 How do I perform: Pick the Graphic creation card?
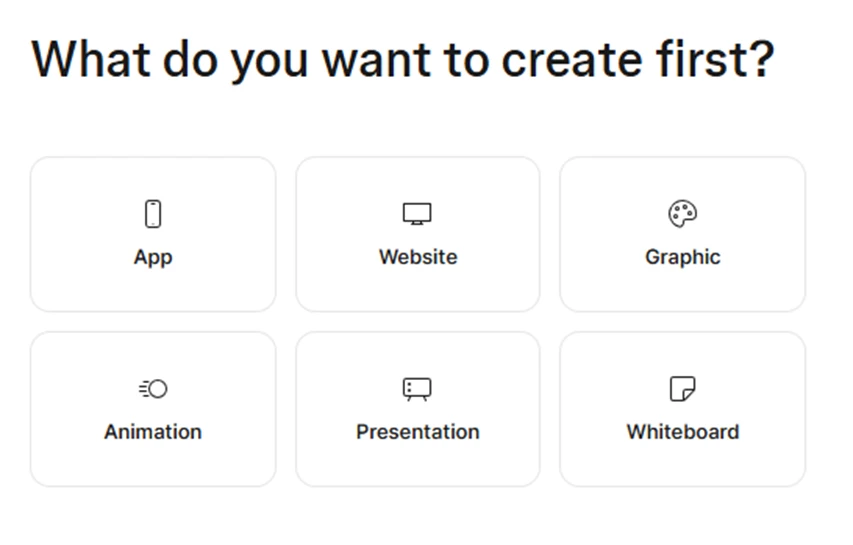(682, 234)
